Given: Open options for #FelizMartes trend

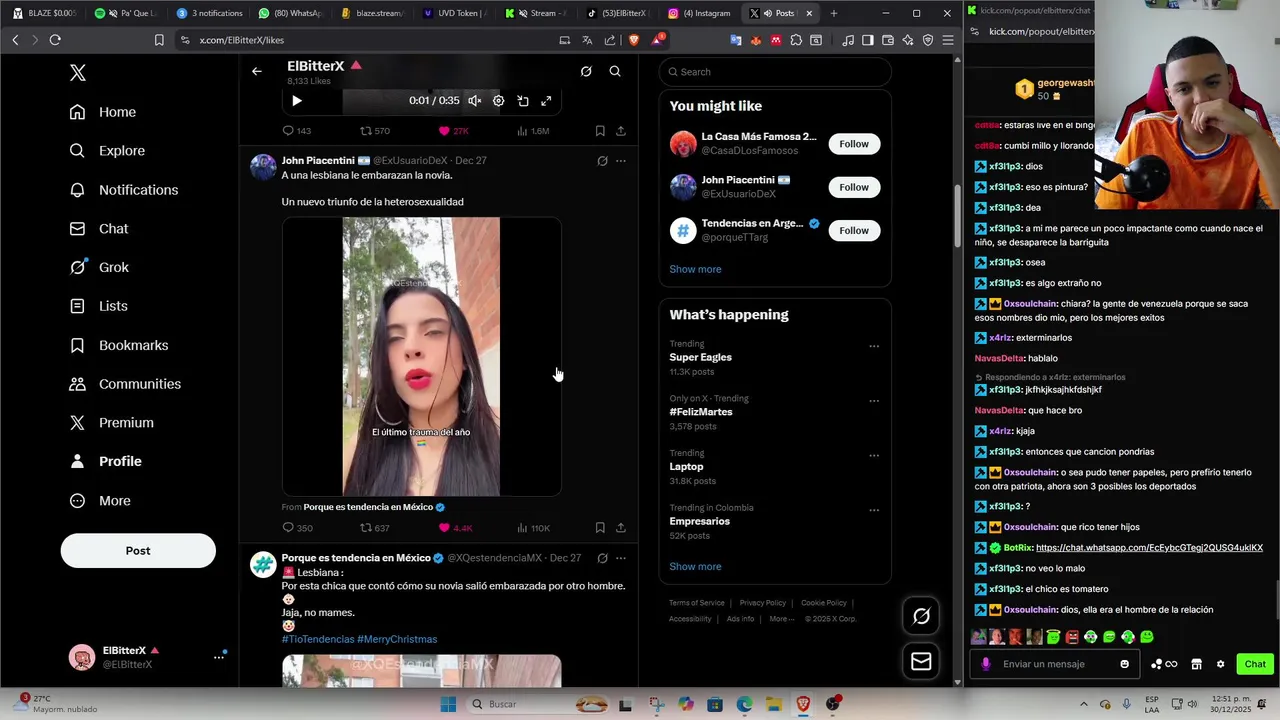Looking at the screenshot, I should (x=874, y=401).
